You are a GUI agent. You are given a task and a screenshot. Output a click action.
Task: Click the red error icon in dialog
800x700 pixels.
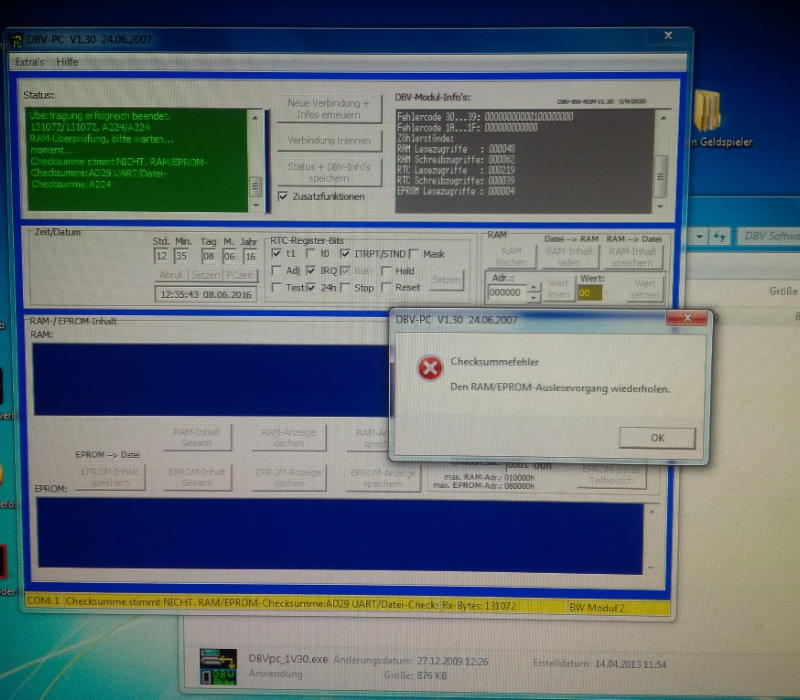pos(429,369)
